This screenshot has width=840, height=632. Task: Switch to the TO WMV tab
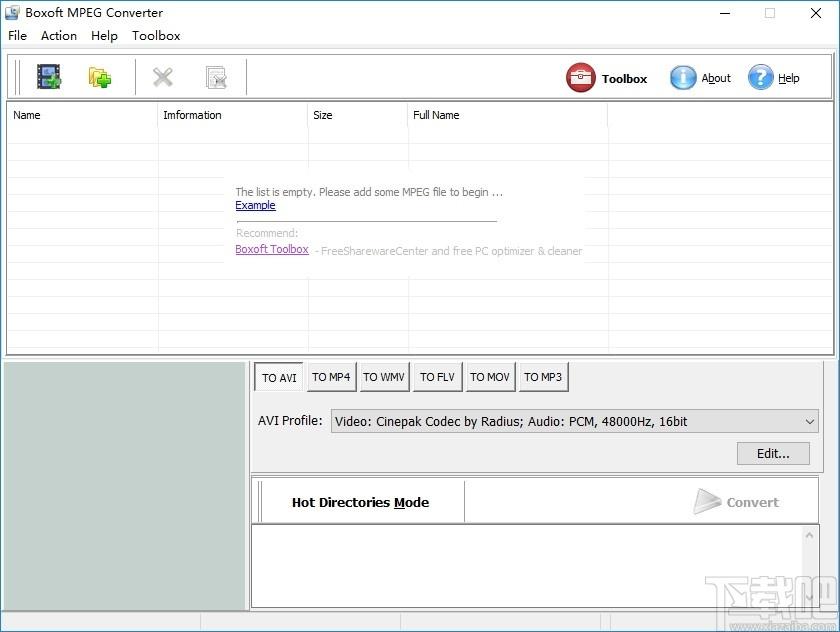click(x=384, y=377)
